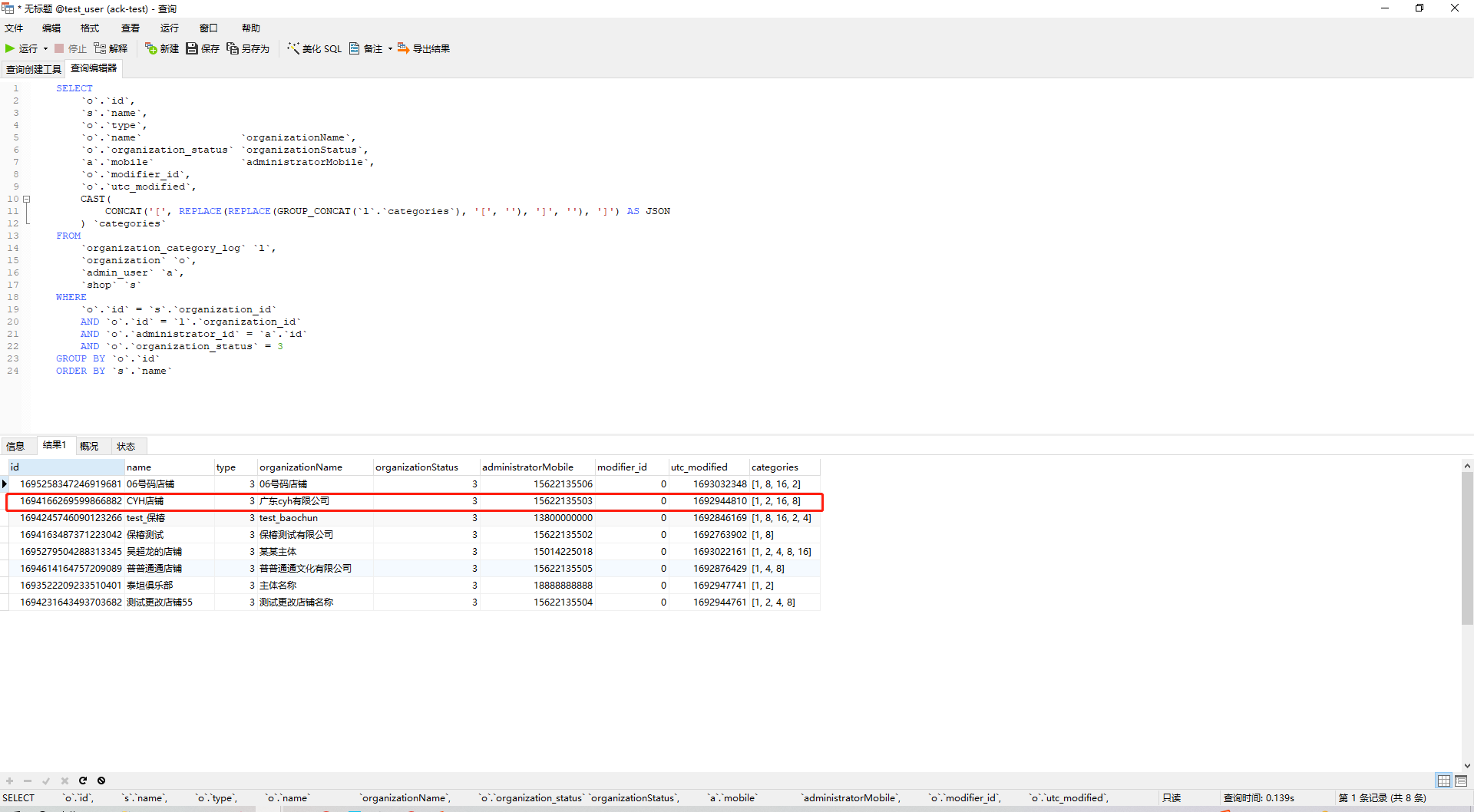1474x812 pixels.
Task: Click the name column header
Action: [x=169, y=467]
